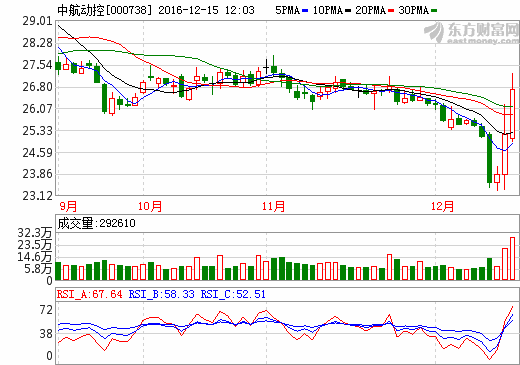The width and height of the screenshot is (520, 365).
Task: Click the 25.33 price axis label
Action: click(38, 131)
